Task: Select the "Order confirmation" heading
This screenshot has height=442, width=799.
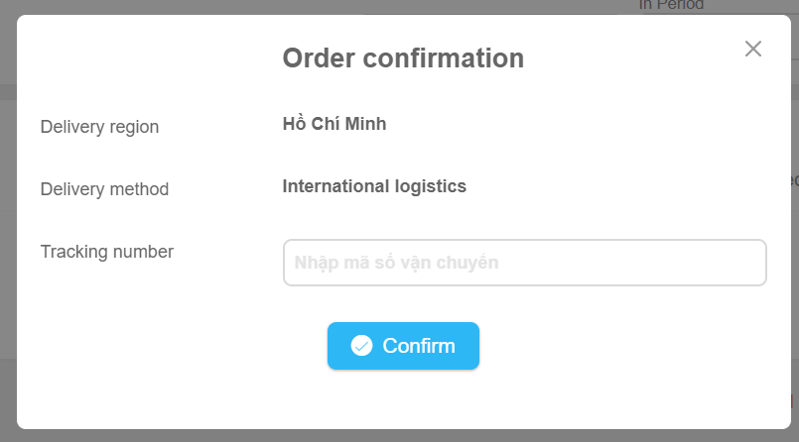Action: [403, 58]
